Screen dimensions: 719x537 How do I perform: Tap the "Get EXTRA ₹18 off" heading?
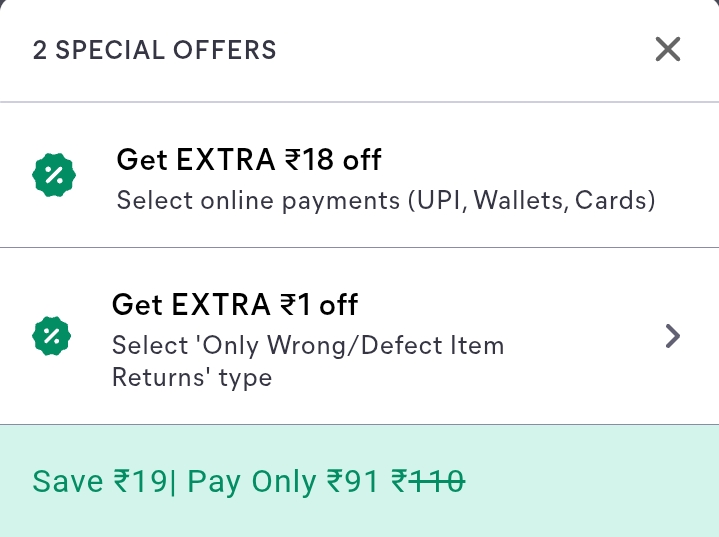click(x=249, y=160)
